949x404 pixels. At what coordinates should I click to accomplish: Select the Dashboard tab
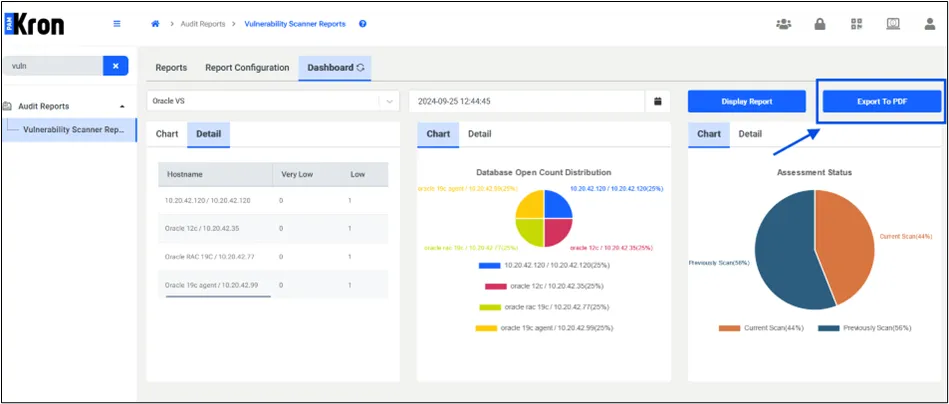coord(334,68)
